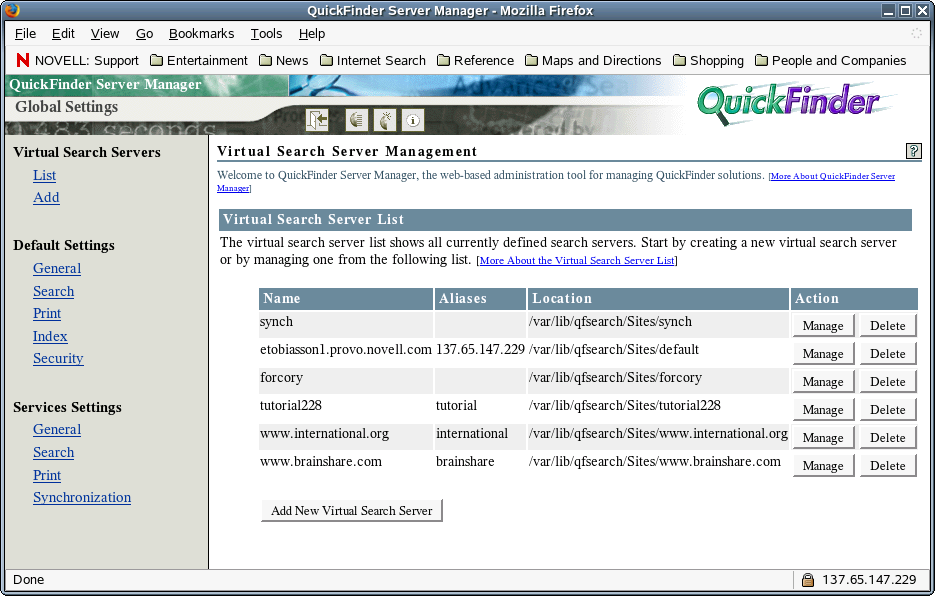Delete the etobiasson1.provo.novell.com server
The image size is (935, 596).
tap(887, 353)
